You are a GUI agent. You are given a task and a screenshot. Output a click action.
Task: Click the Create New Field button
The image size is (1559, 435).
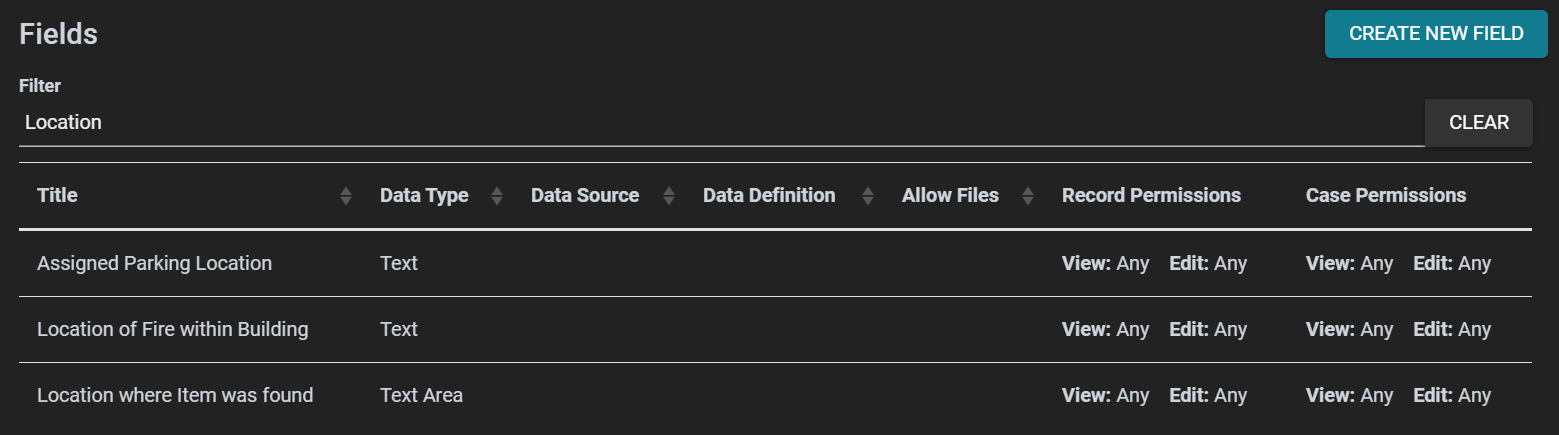[x=1436, y=34]
